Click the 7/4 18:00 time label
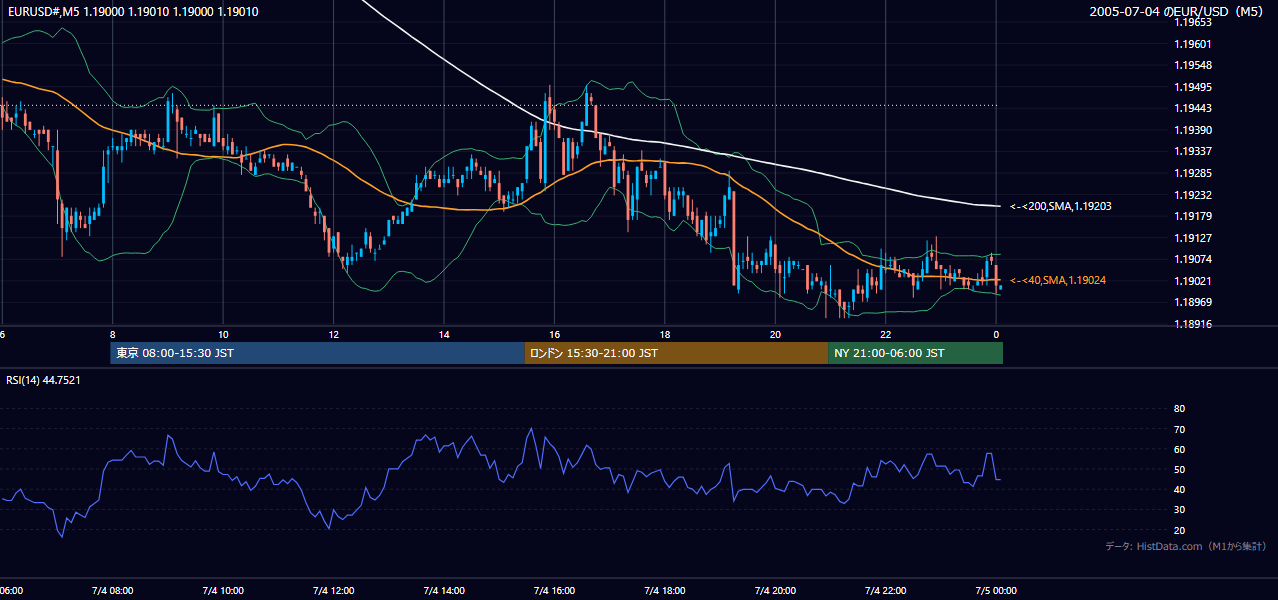 [665, 590]
